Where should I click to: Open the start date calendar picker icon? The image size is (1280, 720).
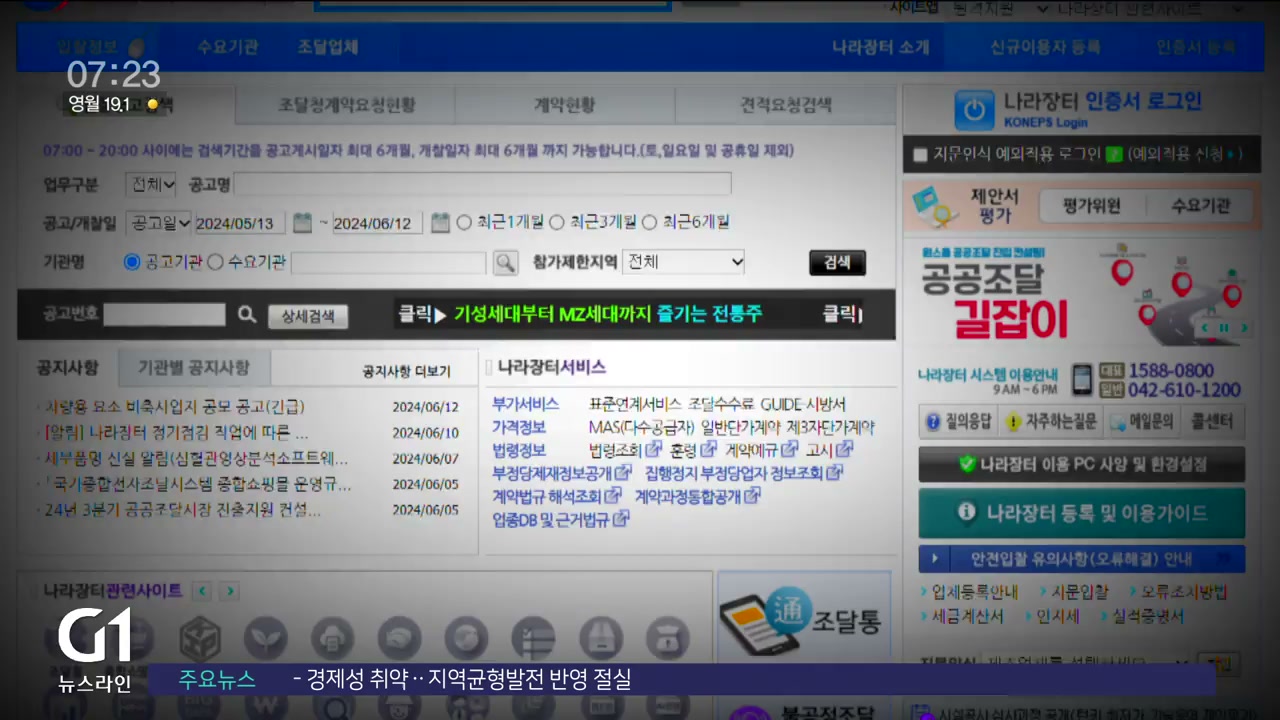[x=302, y=223]
